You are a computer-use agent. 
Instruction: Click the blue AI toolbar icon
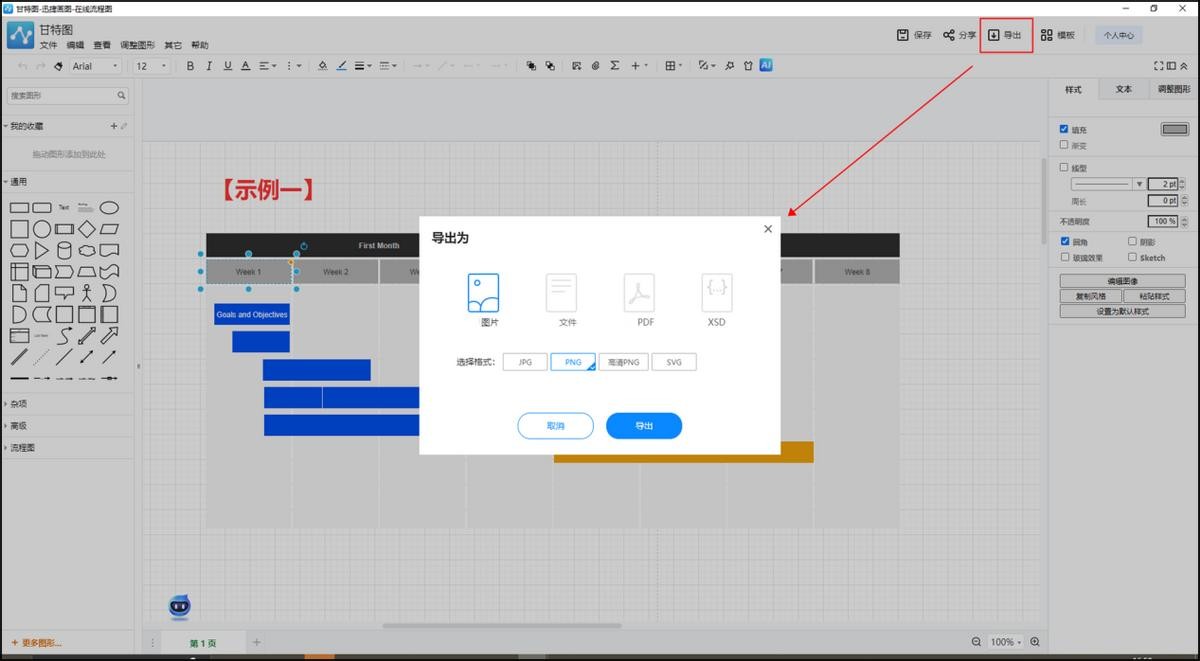click(766, 65)
